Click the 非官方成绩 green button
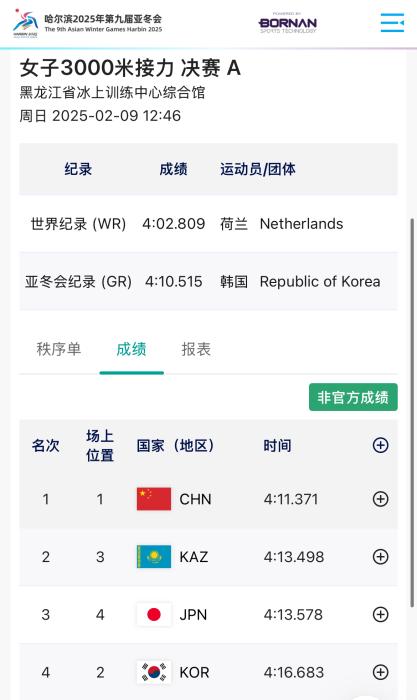Screen dimensions: 417x700 (x=353, y=397)
